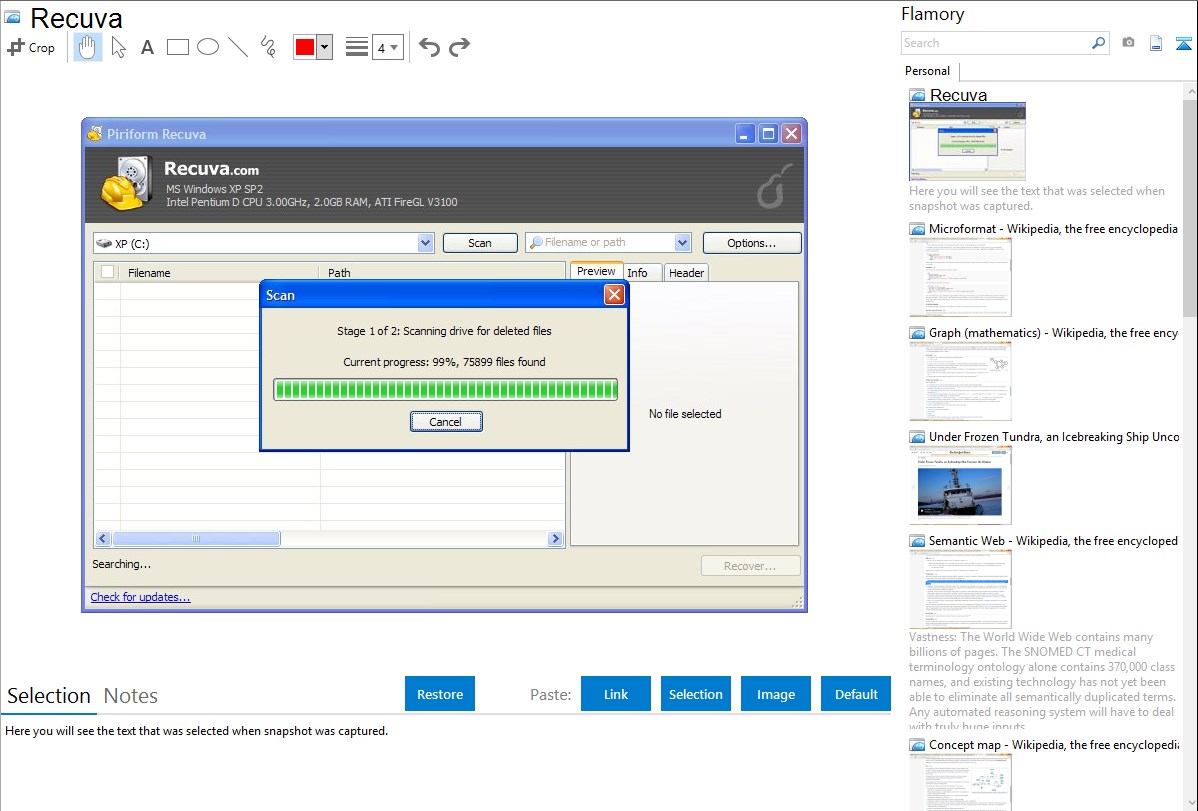Switch to the Info tab
Viewport: 1198px width, 811px height.
(637, 273)
